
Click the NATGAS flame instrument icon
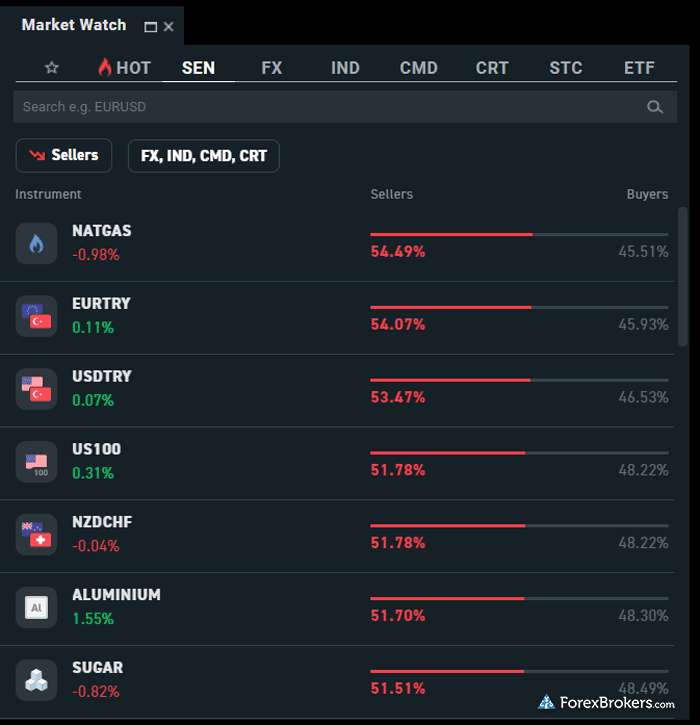[x=36, y=243]
